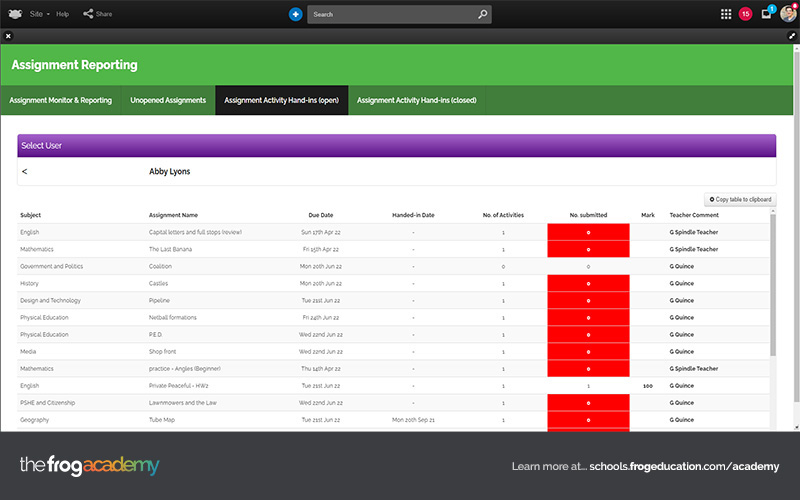Click the Frog logo icon
800x500 pixels.
click(x=15, y=14)
